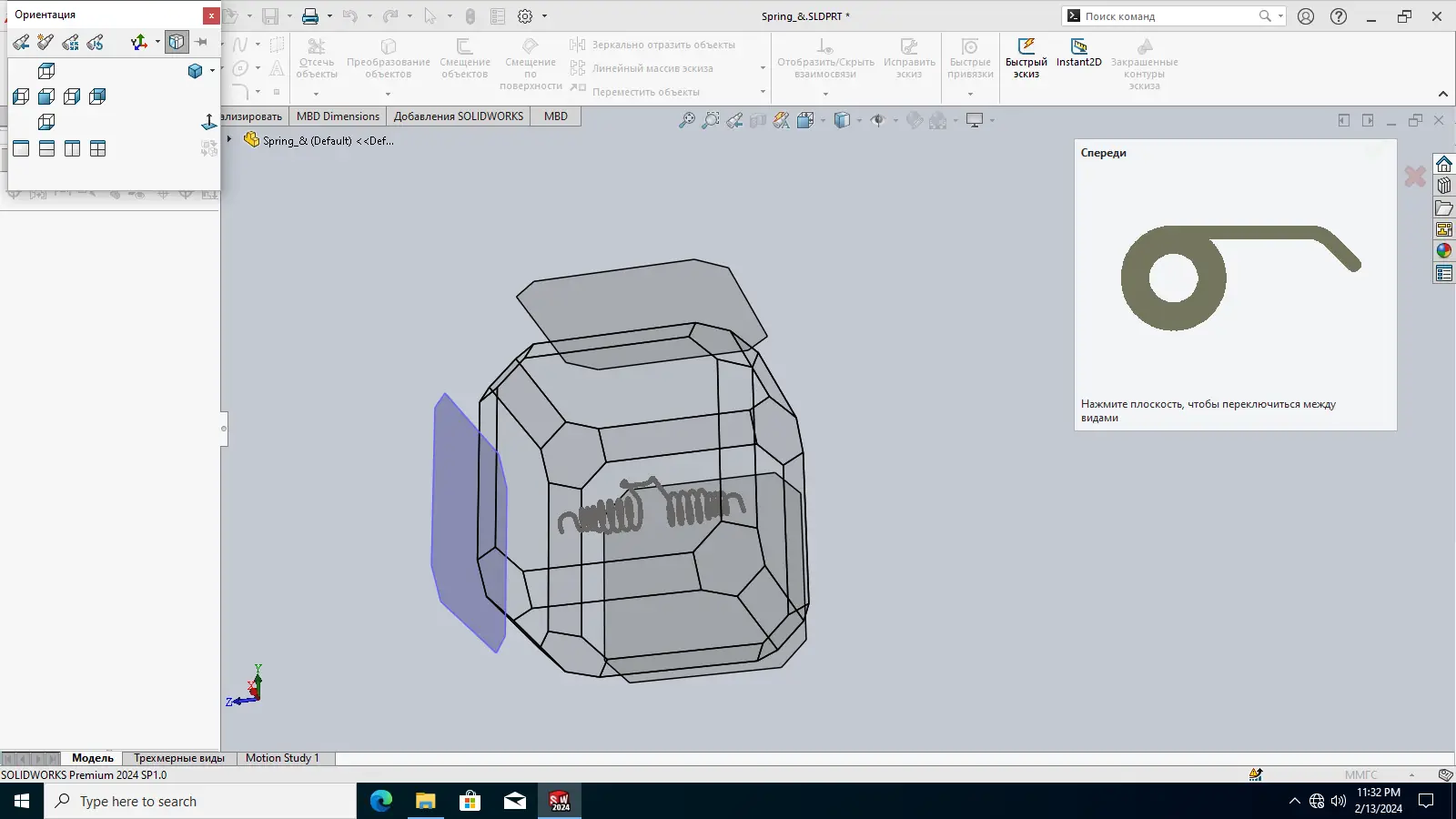Select the Bottom view cube icon
This screenshot has width=1456, height=819.
click(46, 122)
